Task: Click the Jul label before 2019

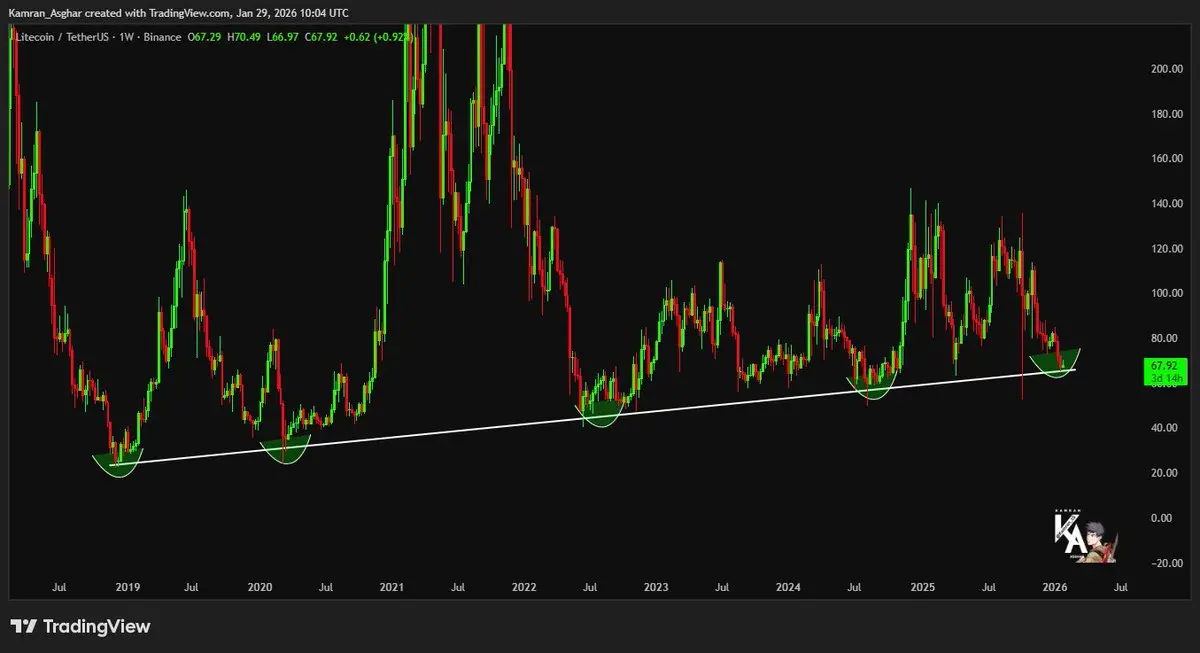Action: [x=60, y=588]
